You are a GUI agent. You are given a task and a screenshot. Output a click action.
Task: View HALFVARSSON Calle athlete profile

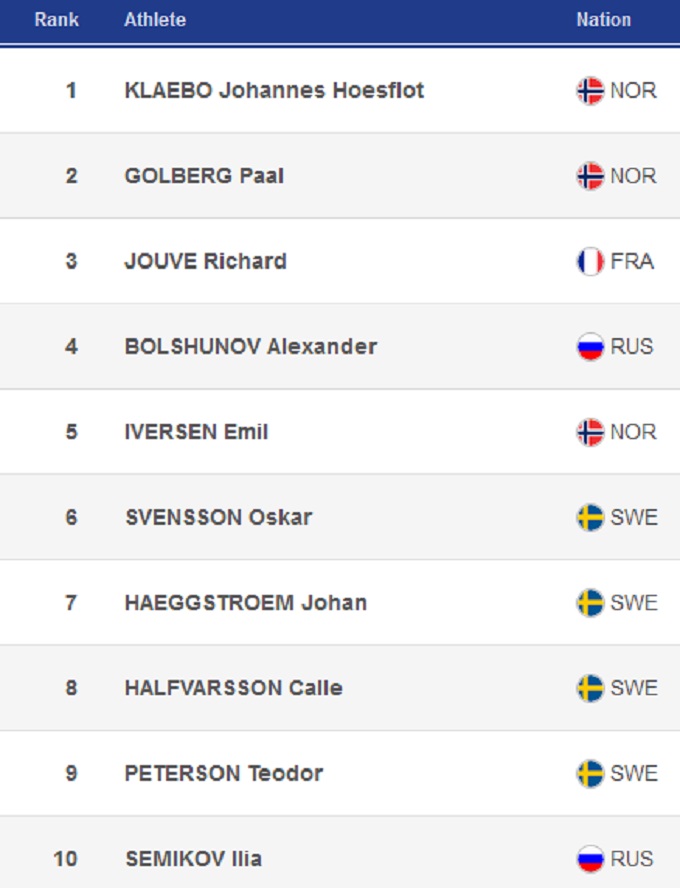point(233,688)
